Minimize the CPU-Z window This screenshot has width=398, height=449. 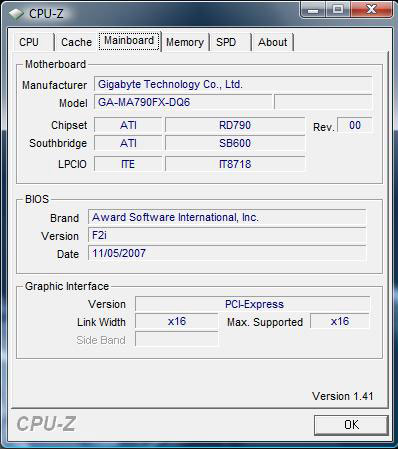(x=312, y=9)
